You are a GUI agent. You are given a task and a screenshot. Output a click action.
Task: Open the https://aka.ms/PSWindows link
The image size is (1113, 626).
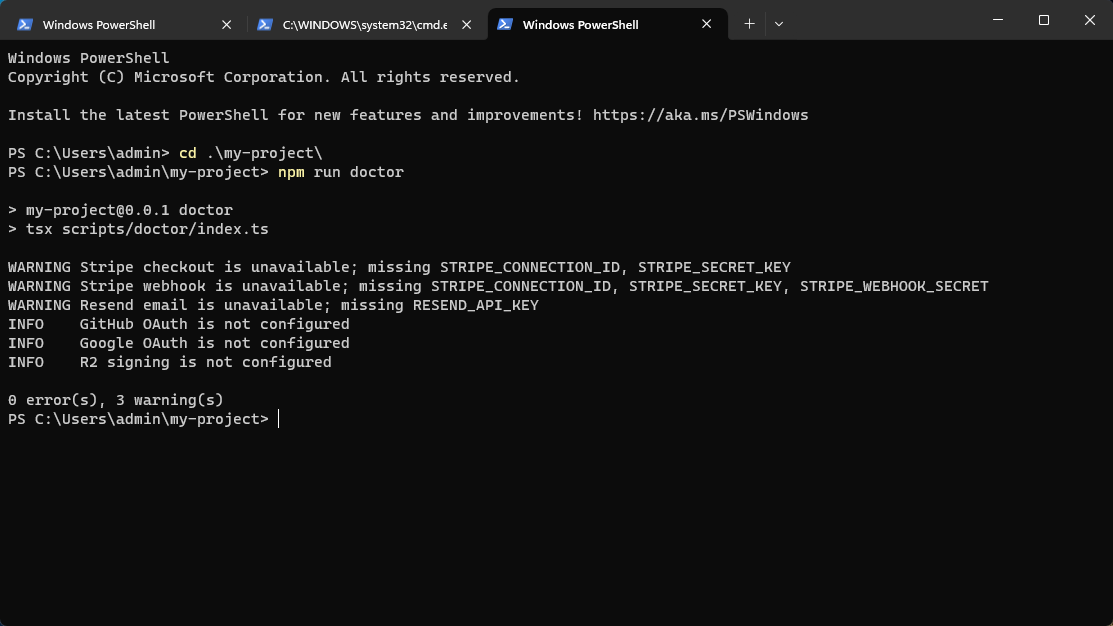point(701,115)
